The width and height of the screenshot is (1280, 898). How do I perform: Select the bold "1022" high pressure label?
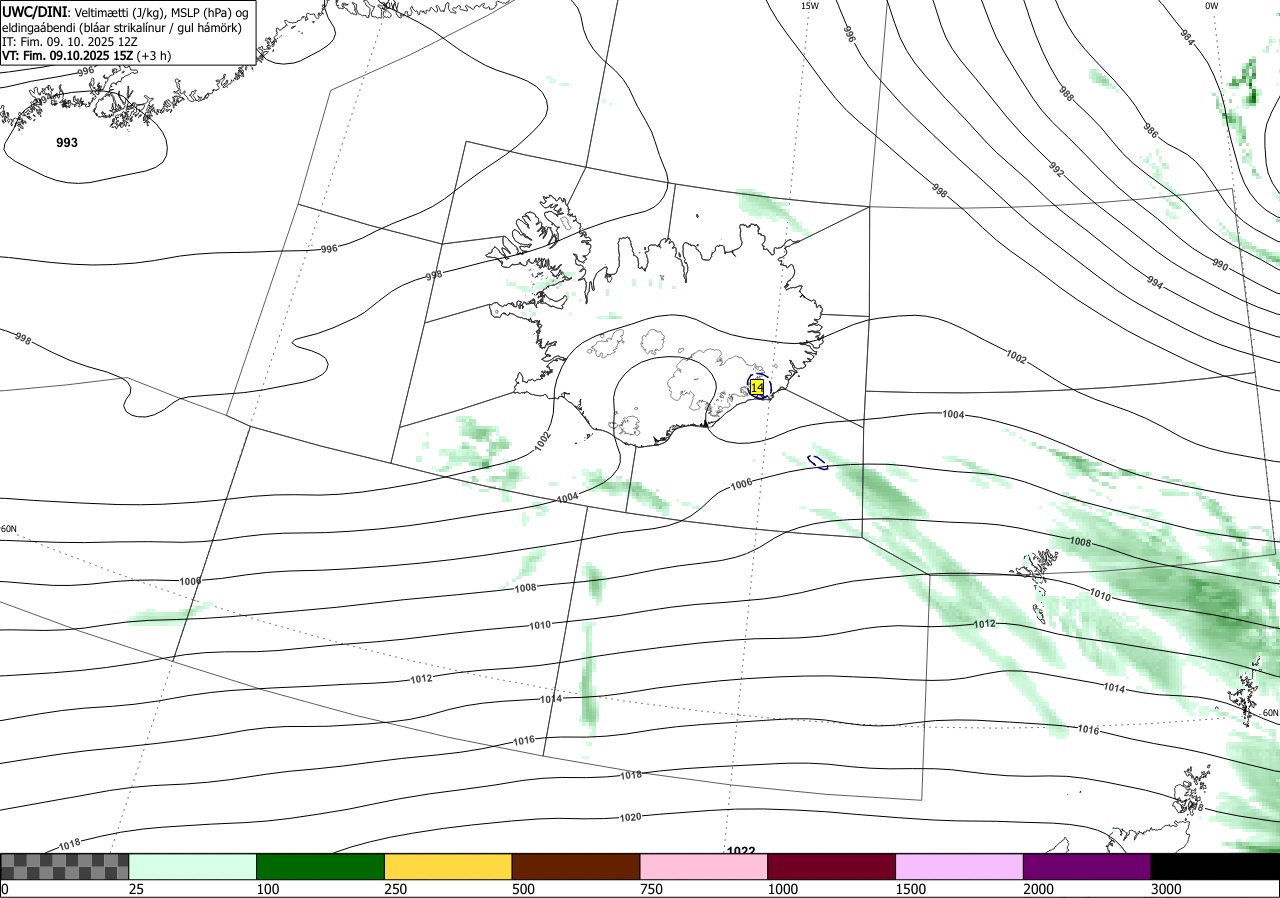(x=741, y=851)
